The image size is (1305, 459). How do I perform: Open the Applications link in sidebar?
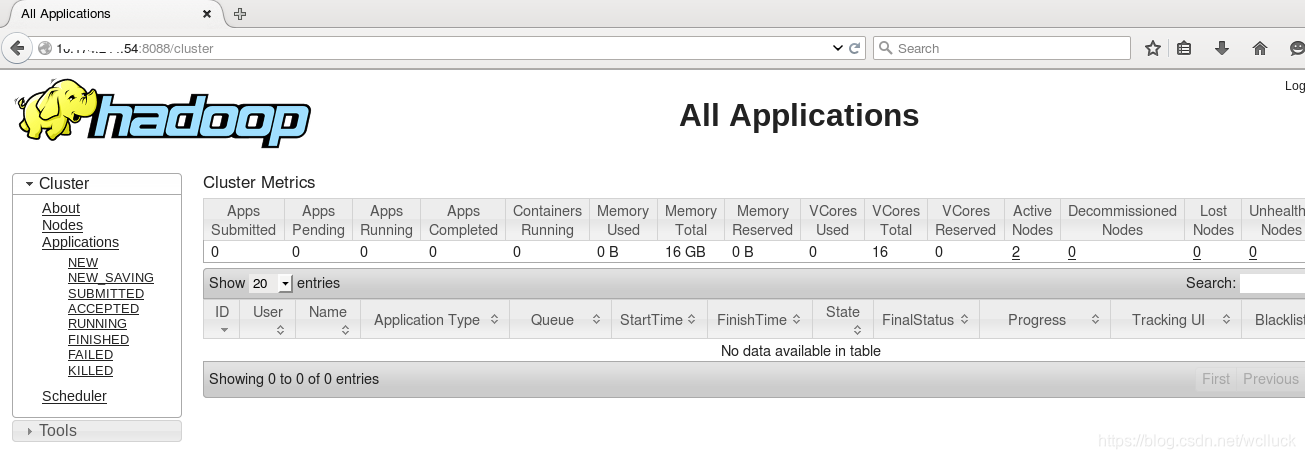pos(80,242)
